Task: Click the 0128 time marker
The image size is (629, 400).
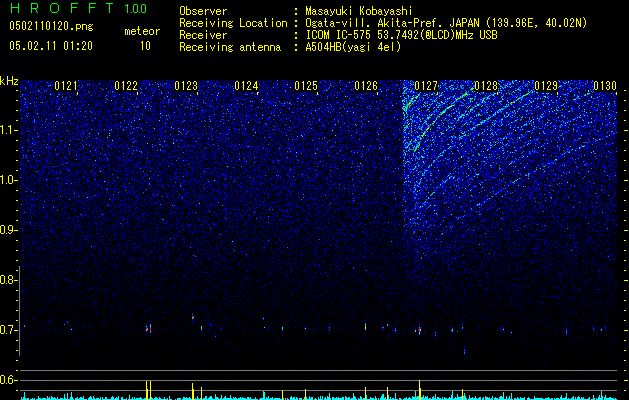Action: [x=486, y=86]
